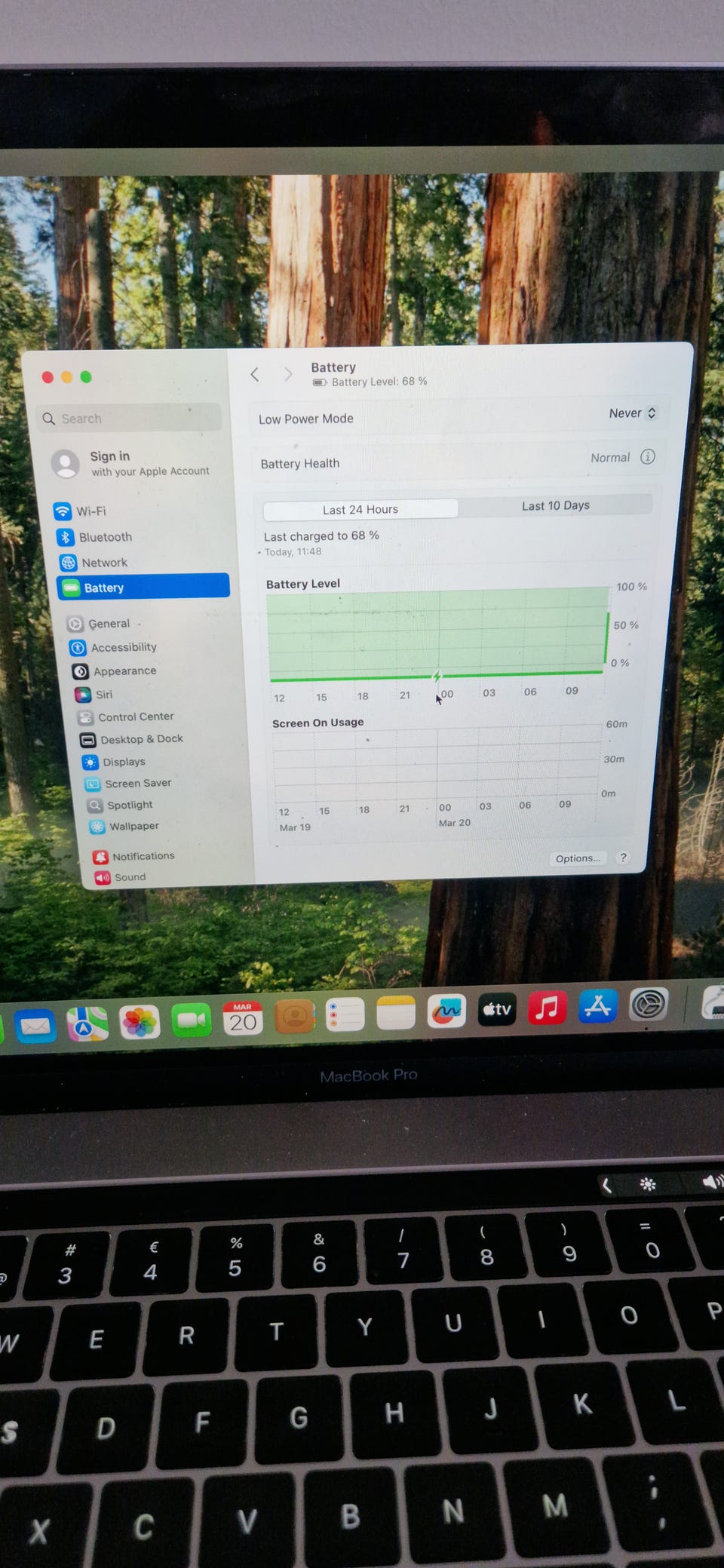The image size is (724, 1568).
Task: Click the red close window button
Action: [x=48, y=377]
